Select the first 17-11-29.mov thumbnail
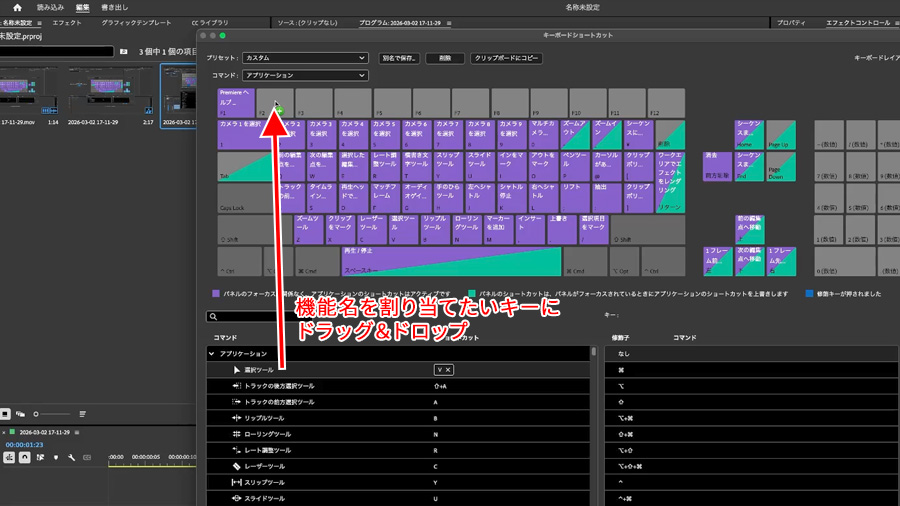The width and height of the screenshot is (900, 506). (x=29, y=91)
